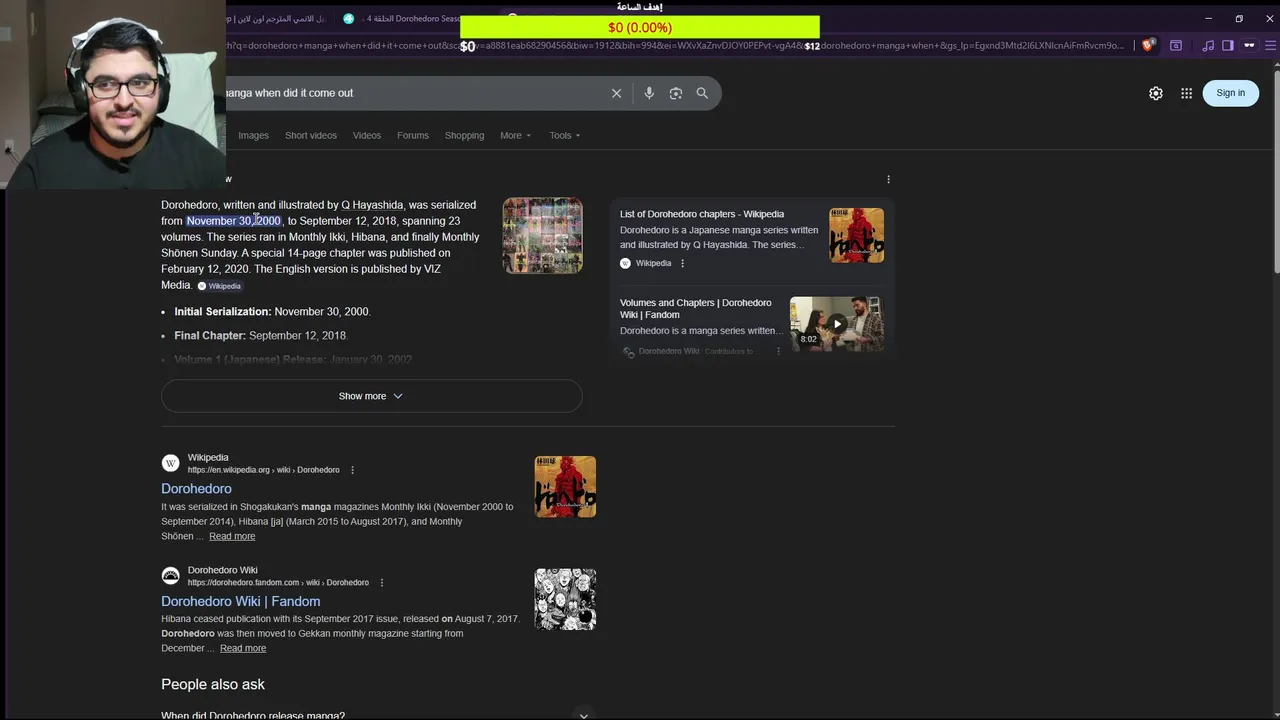The width and height of the screenshot is (1280, 720).
Task: Start voice search with the microphone icon
Action: [649, 93]
